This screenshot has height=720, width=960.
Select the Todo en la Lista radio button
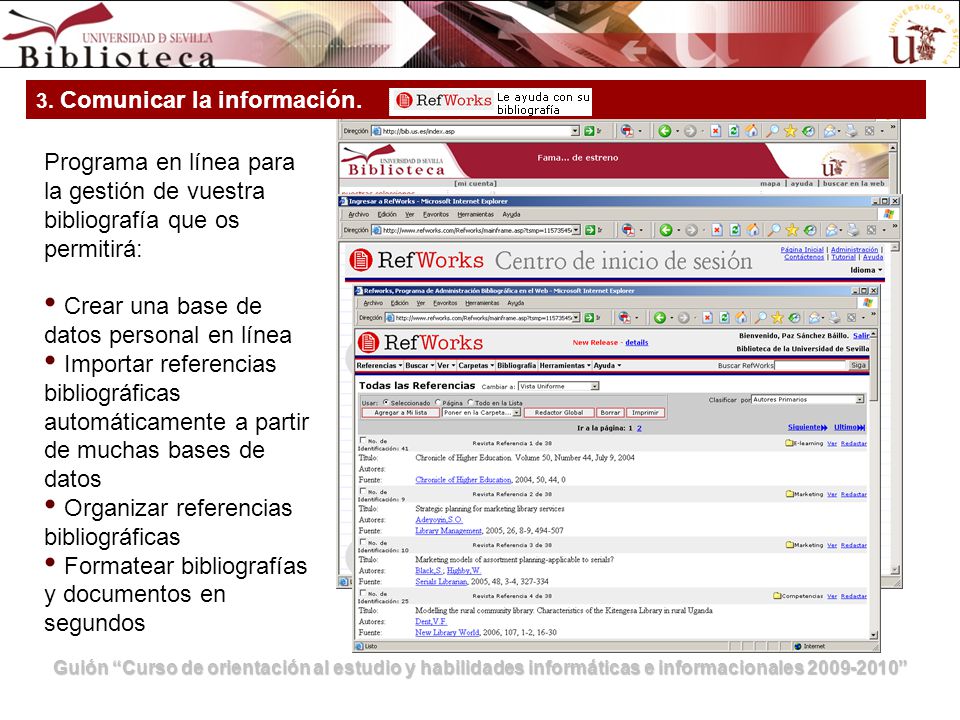tap(470, 403)
